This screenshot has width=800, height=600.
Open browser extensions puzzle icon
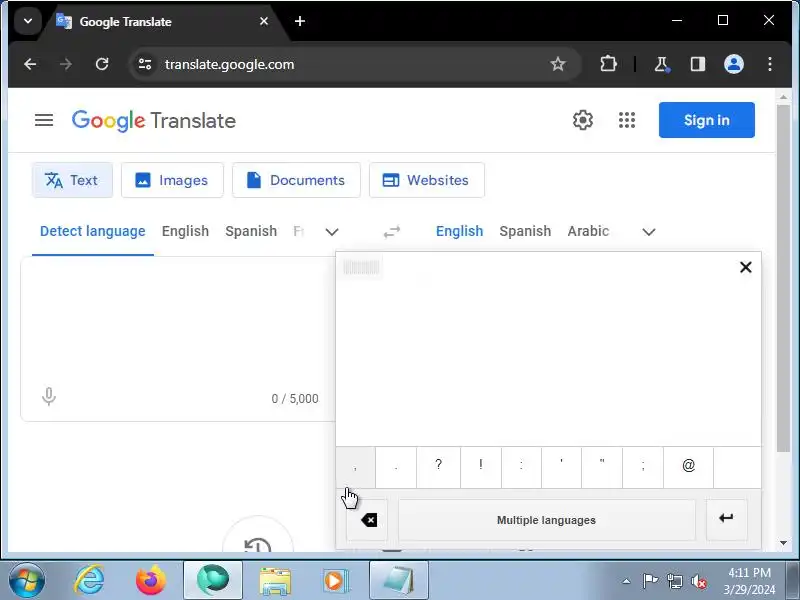608,64
